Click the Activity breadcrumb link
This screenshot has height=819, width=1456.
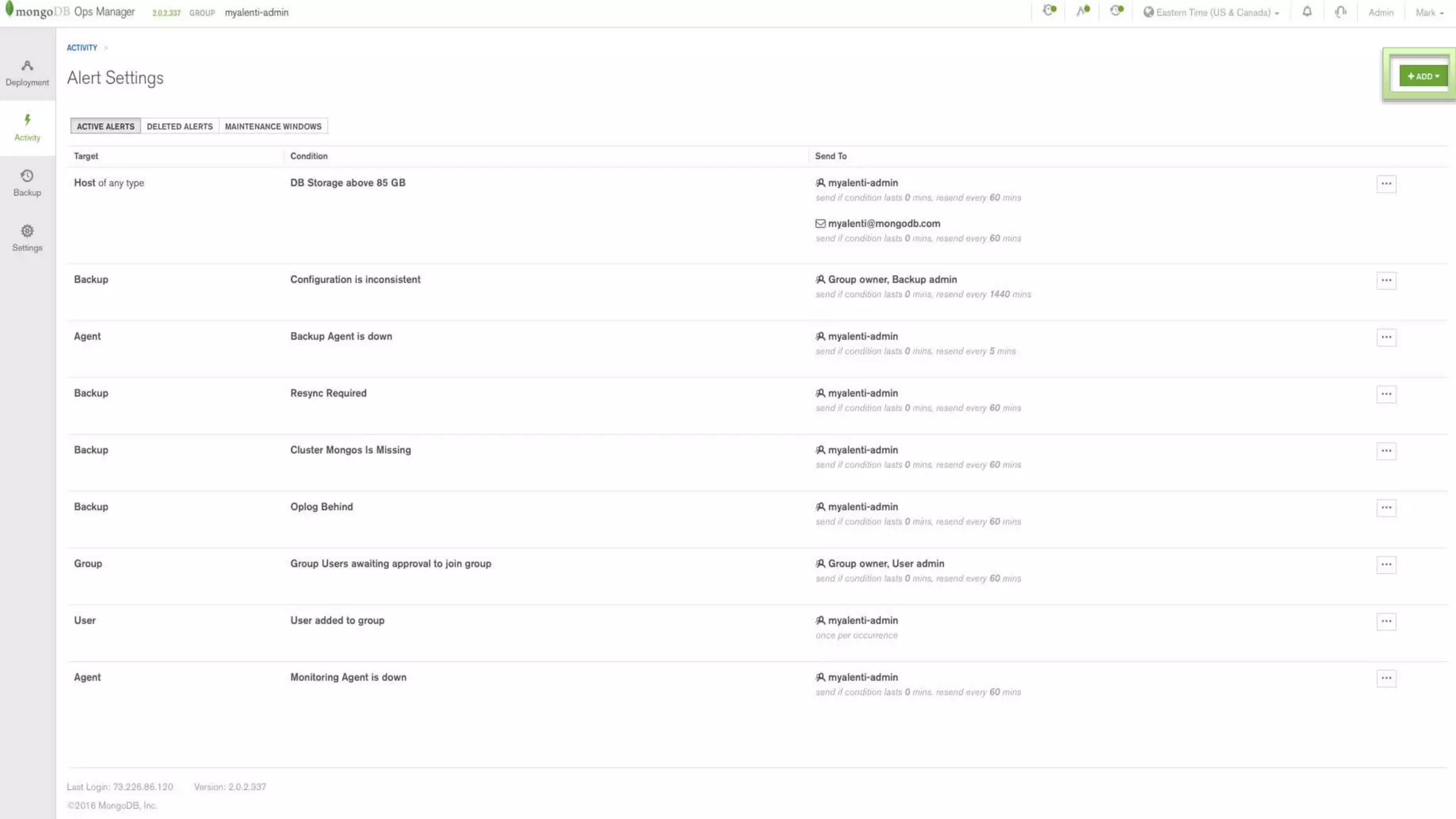(x=82, y=48)
